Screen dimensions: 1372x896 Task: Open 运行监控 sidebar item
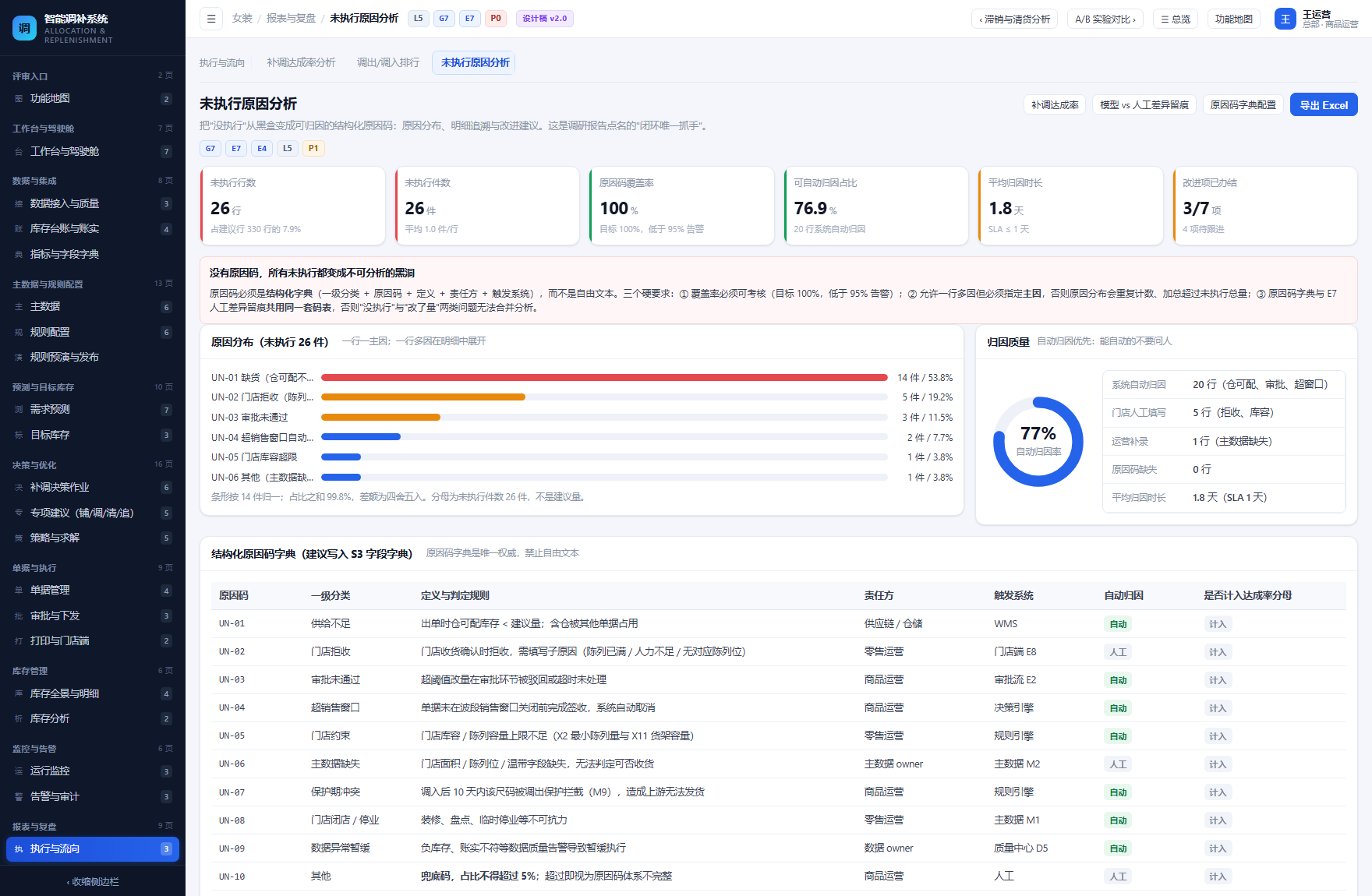coord(93,771)
